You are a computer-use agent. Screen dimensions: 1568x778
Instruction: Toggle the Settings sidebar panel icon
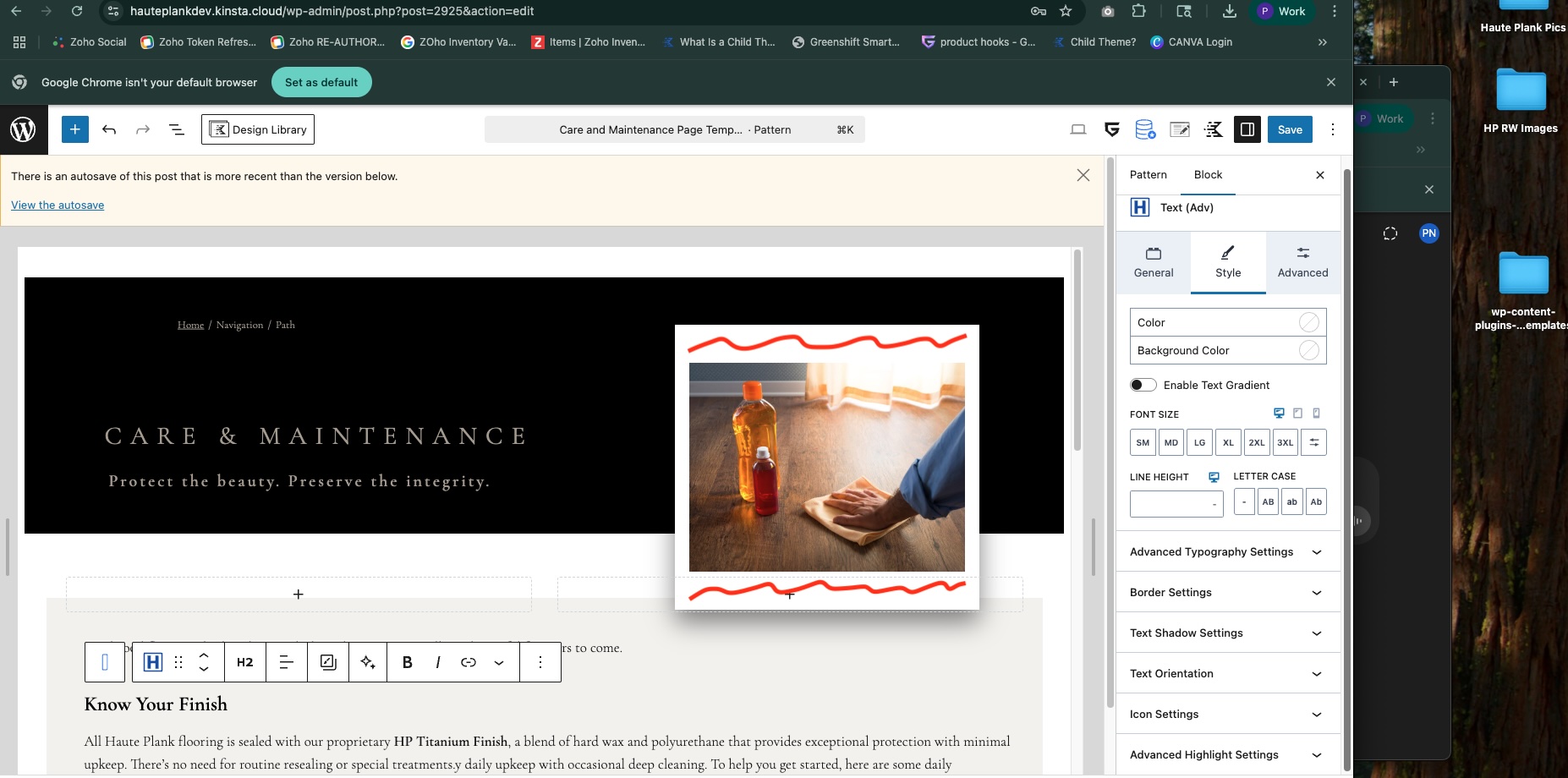[x=1247, y=129]
